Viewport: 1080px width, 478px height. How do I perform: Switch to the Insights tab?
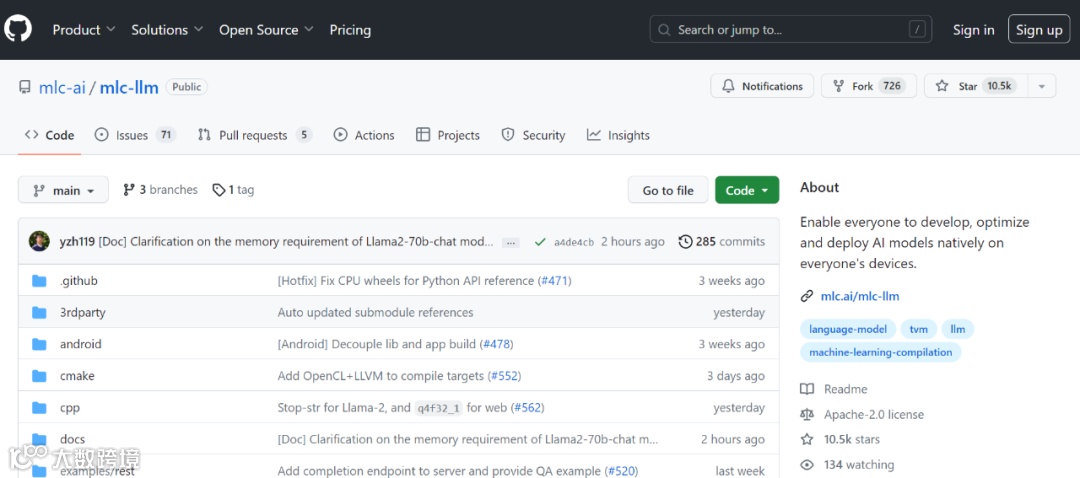pos(618,135)
